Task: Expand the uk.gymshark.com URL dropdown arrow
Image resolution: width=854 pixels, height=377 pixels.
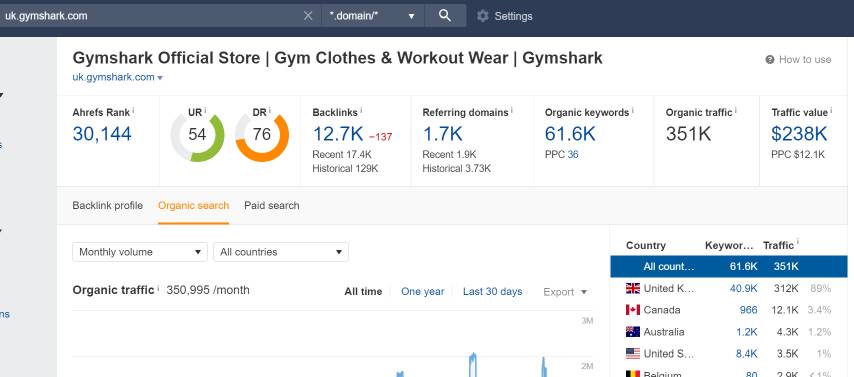Action: [160, 78]
